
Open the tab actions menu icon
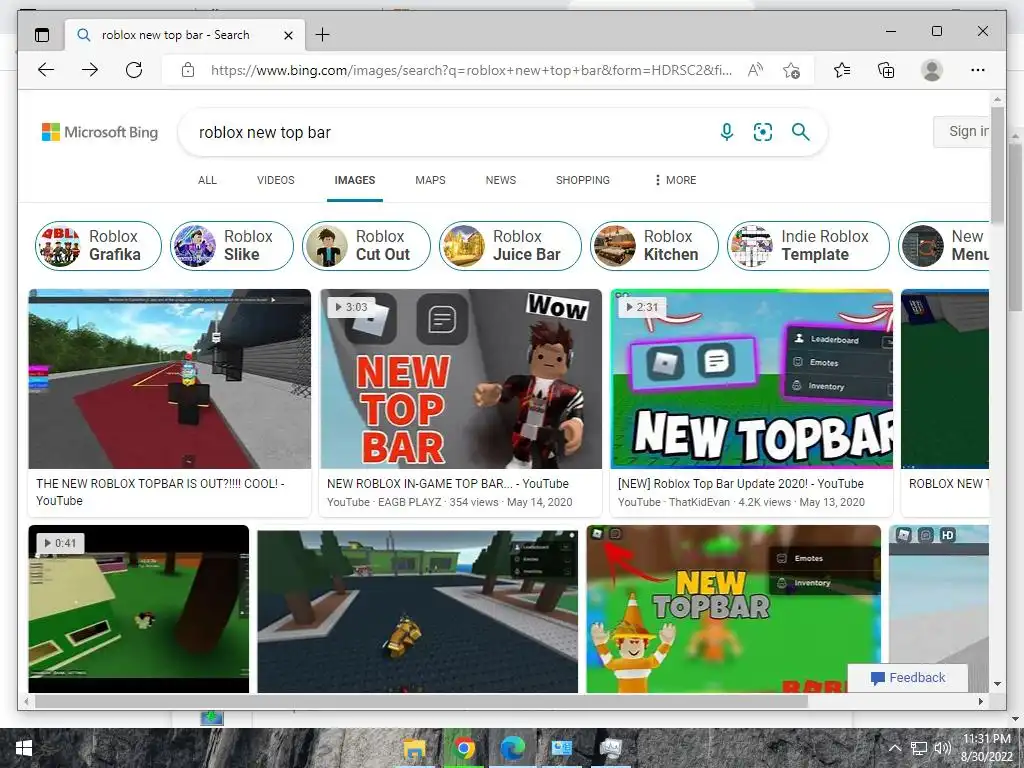[x=42, y=35]
